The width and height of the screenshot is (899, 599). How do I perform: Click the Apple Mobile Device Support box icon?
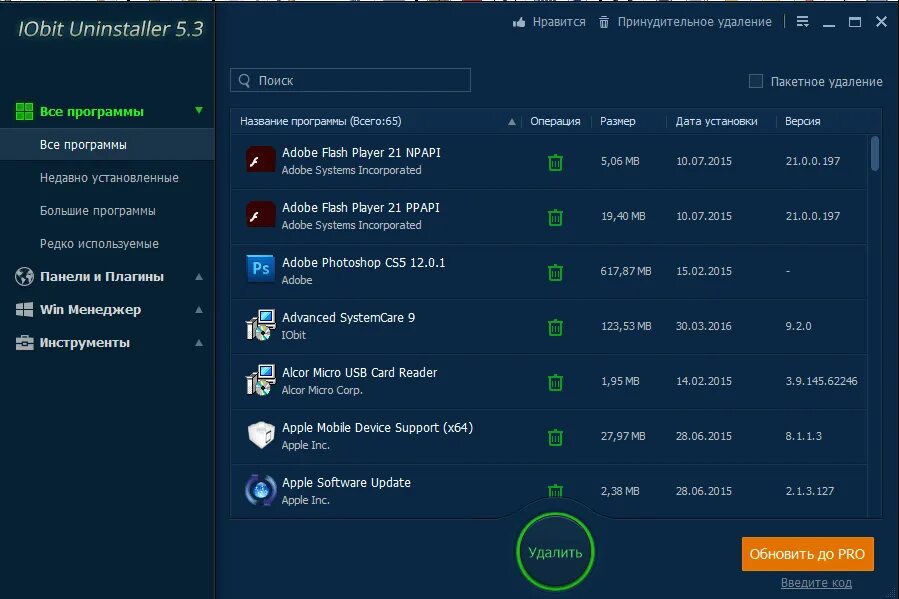(x=260, y=435)
